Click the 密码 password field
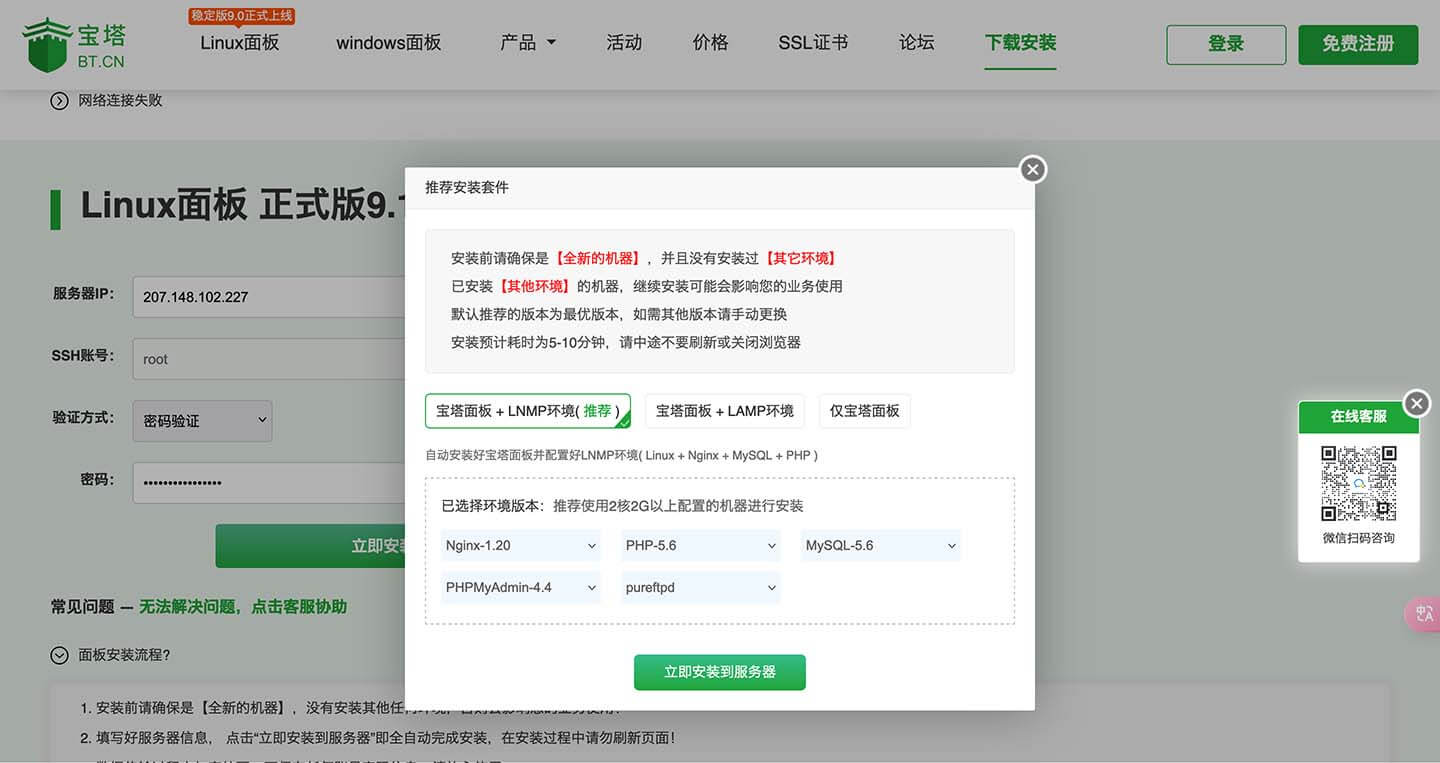The width and height of the screenshot is (1440, 763). click(x=269, y=482)
